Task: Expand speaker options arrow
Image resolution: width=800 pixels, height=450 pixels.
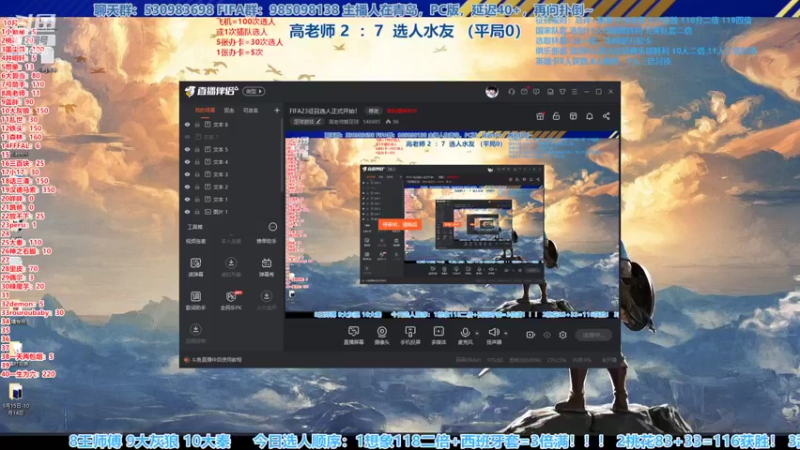Action: [506, 333]
